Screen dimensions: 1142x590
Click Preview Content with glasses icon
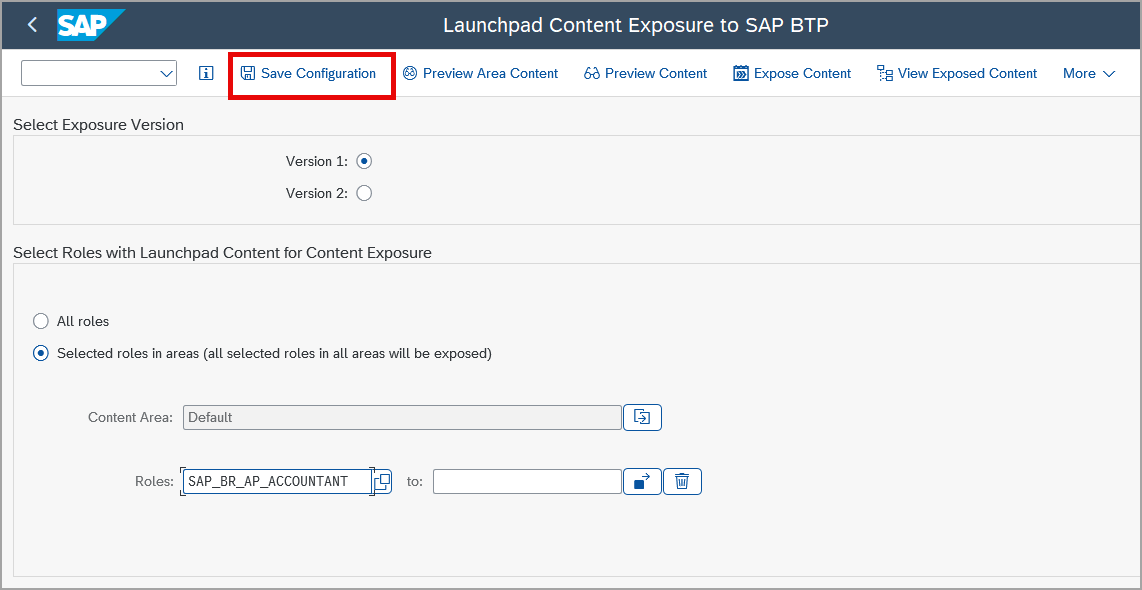tap(645, 74)
